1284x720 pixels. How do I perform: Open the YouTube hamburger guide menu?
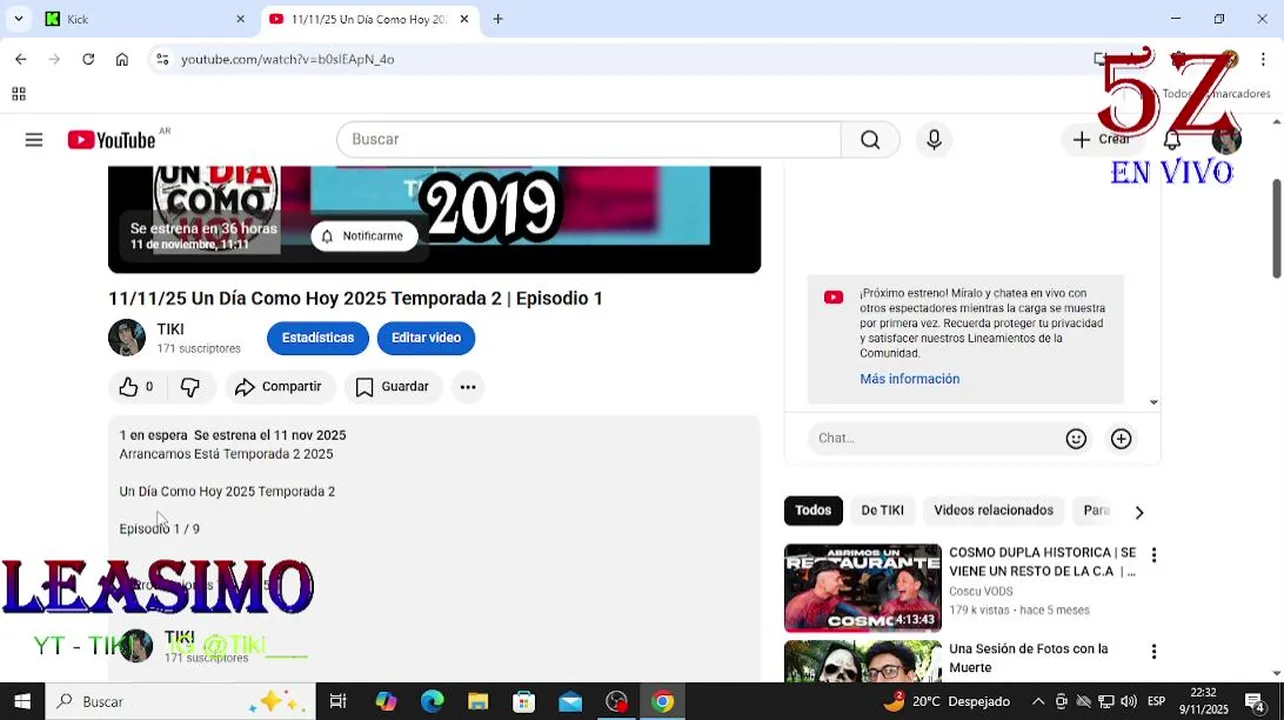[34, 140]
